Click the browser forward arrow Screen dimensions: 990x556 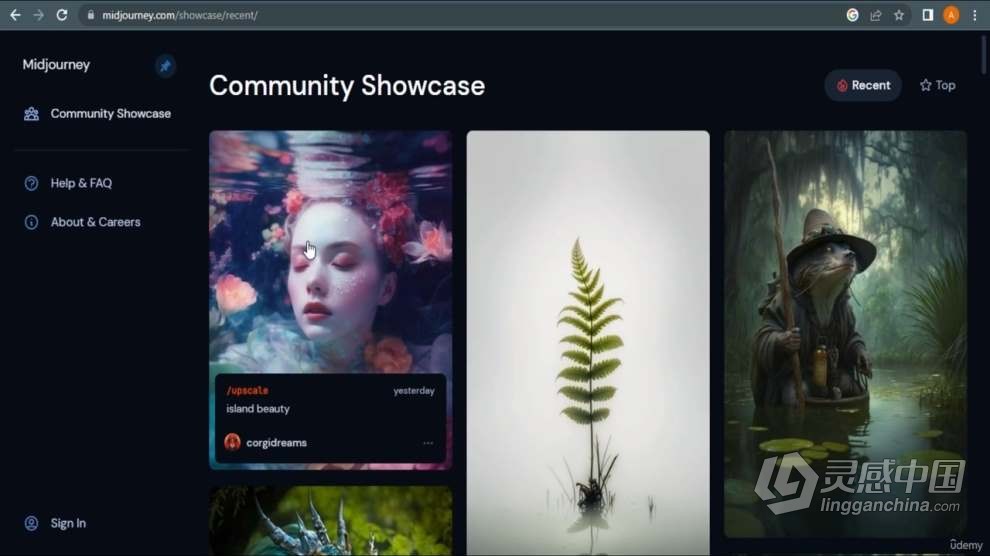pos(39,15)
